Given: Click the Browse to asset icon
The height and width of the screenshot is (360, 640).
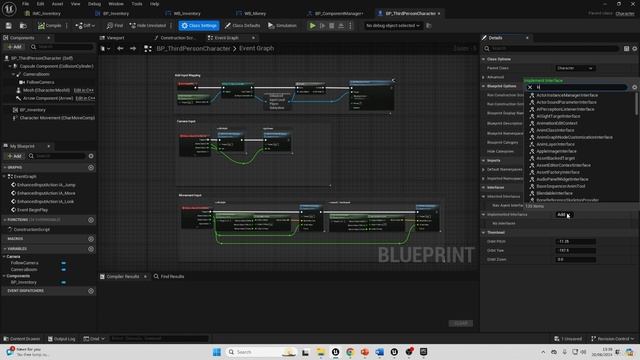Looking at the screenshot, I should coord(23,25).
